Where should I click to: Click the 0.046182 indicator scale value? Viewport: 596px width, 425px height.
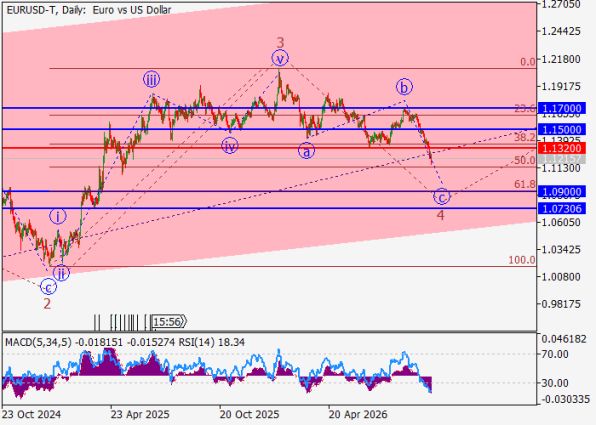[564, 339]
